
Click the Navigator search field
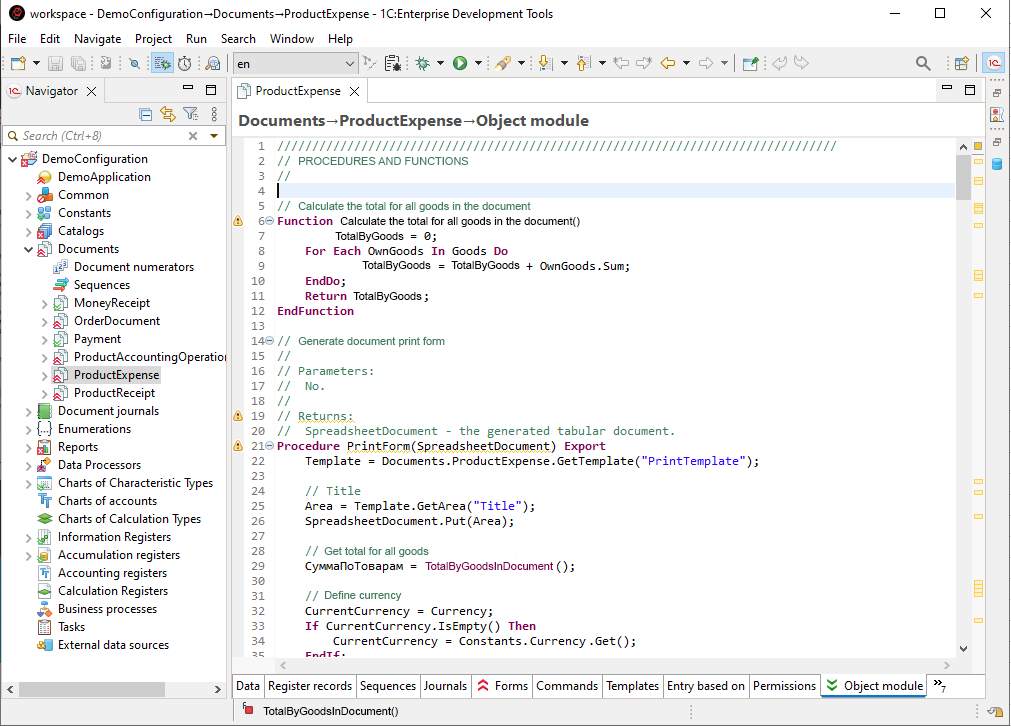pyautogui.click(x=100, y=136)
